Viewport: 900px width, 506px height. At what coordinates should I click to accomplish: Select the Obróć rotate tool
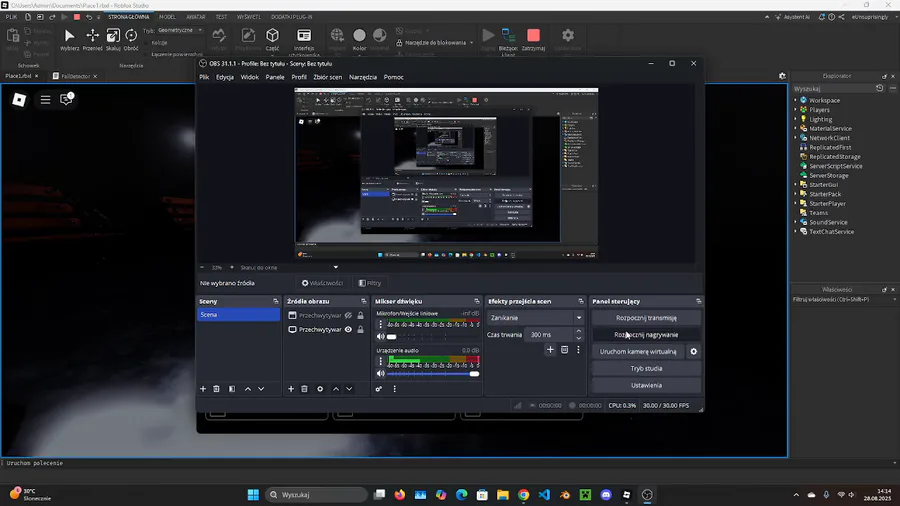click(131, 39)
